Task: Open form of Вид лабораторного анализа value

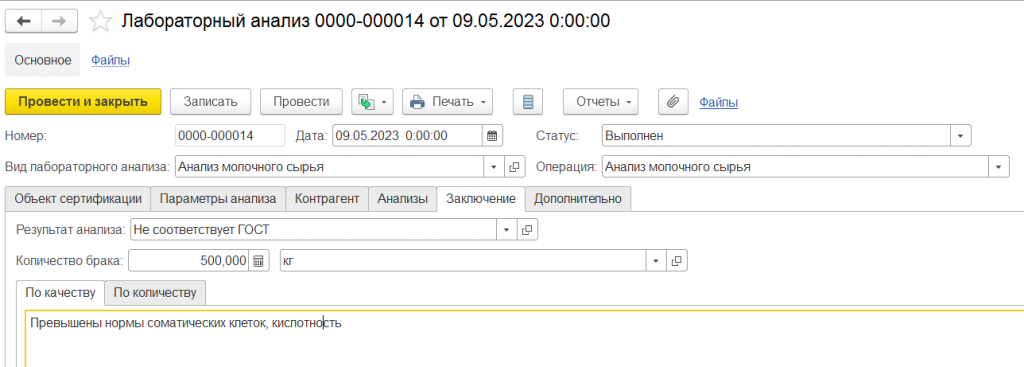Action: tap(514, 167)
